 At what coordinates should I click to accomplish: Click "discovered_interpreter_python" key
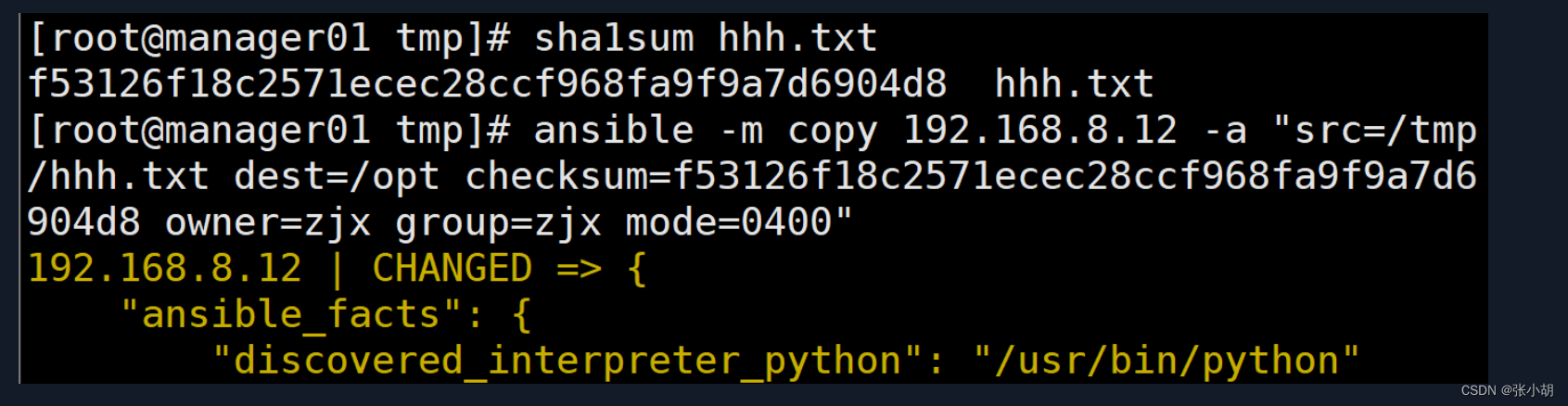[x=567, y=362]
